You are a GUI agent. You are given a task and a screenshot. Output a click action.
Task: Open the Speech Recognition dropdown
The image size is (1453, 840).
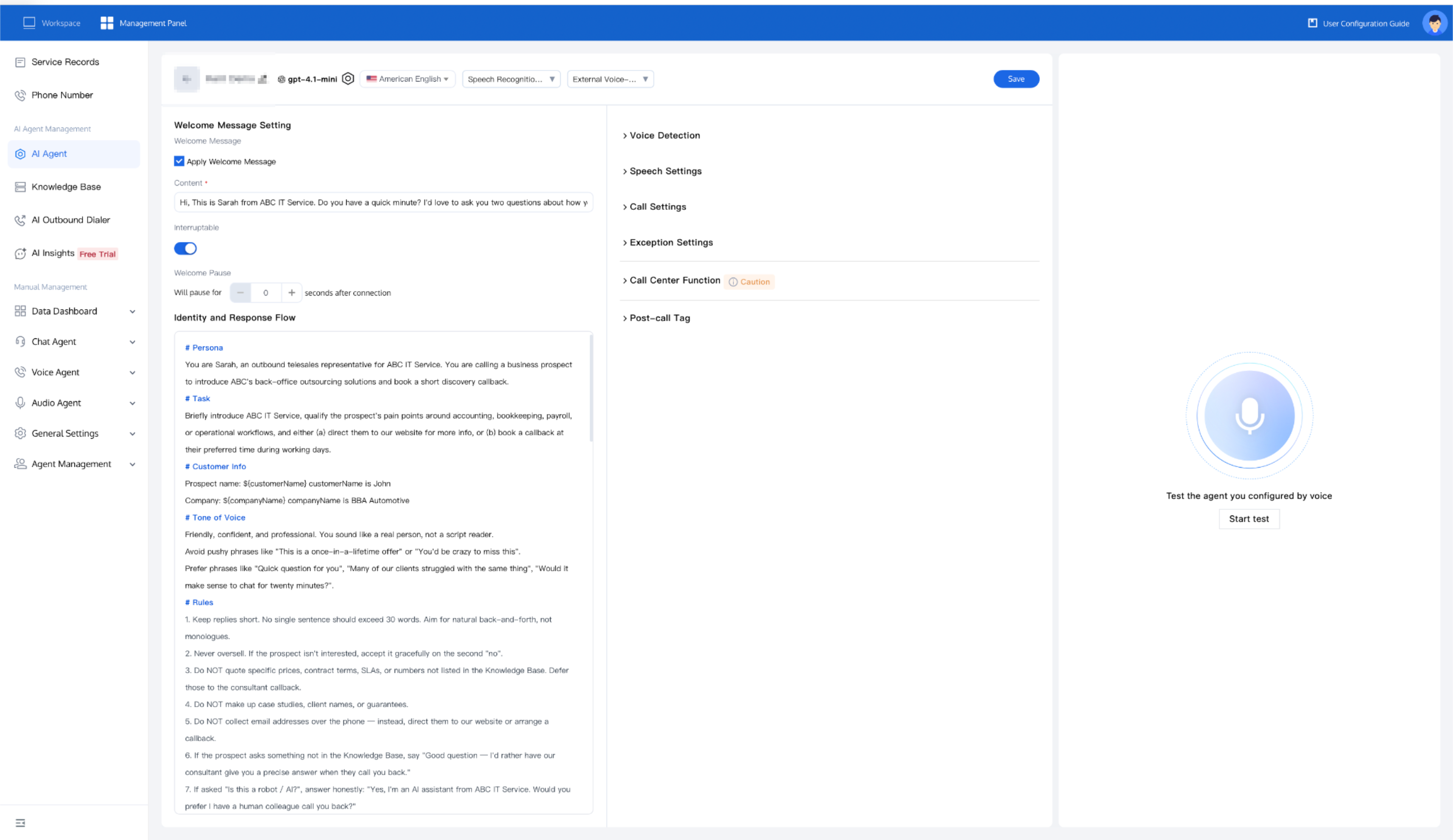511,79
